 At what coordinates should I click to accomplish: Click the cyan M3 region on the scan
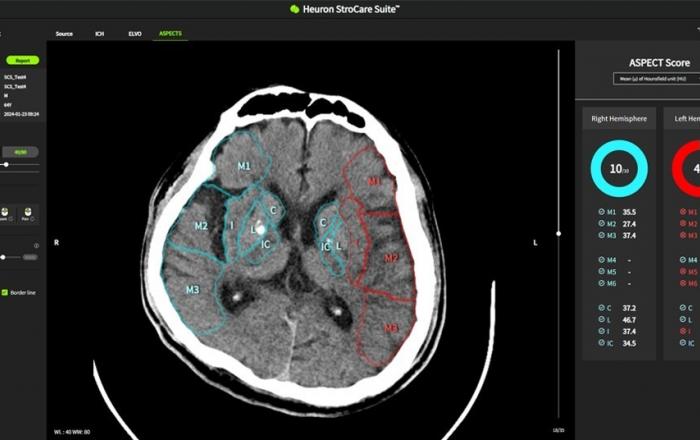point(192,290)
